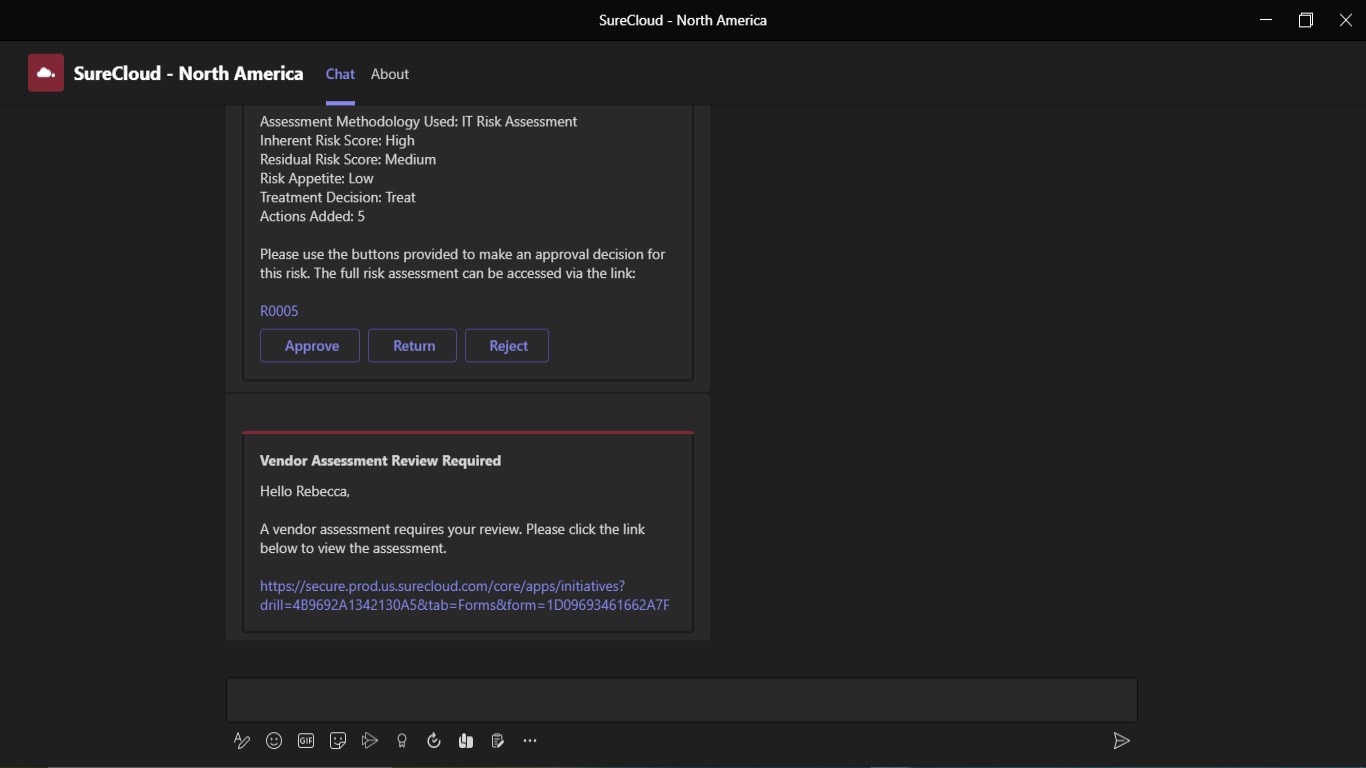
Task: Open the emoji picker
Action: (274, 741)
